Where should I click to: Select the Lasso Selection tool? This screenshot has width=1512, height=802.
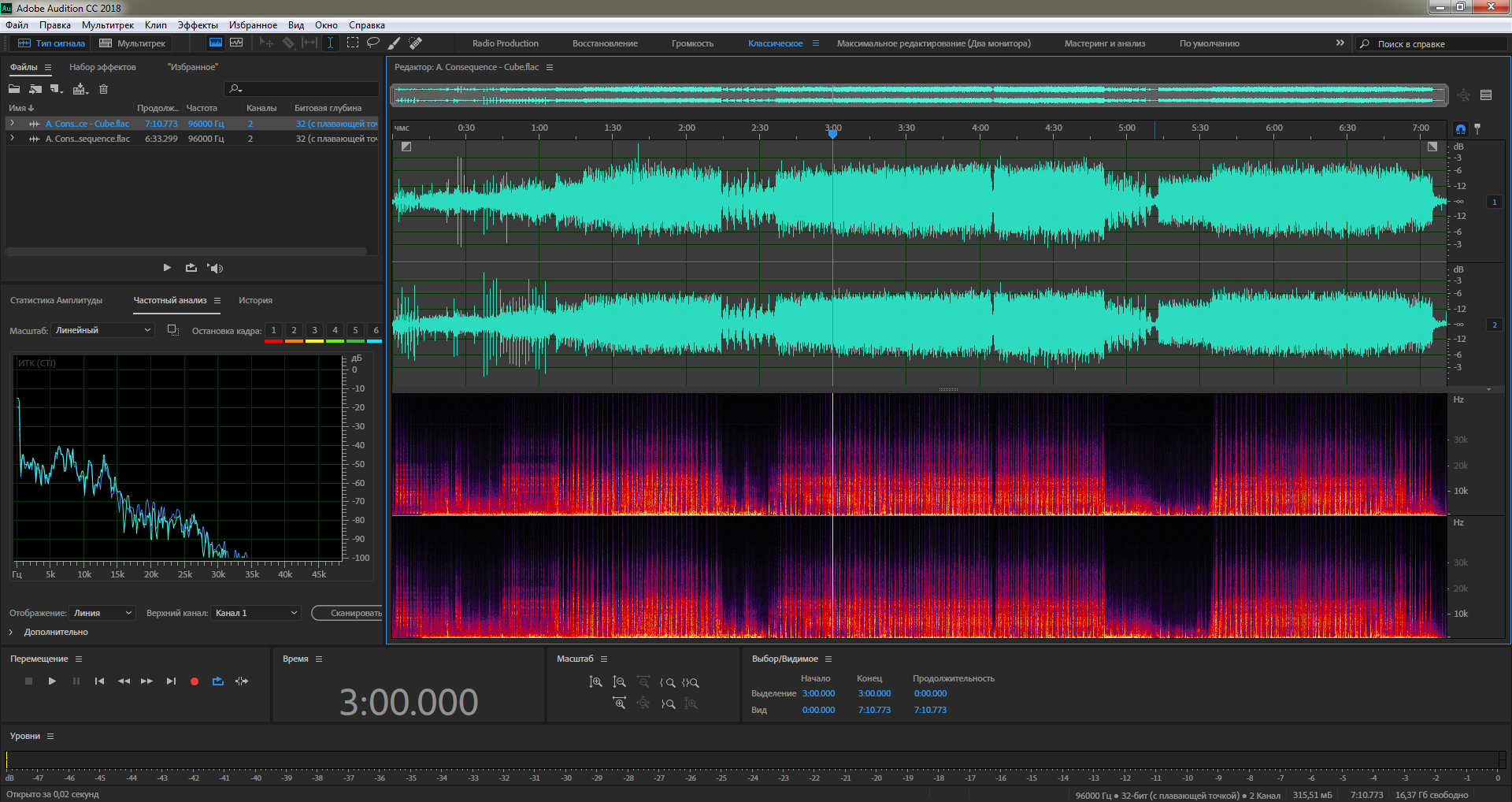tap(373, 43)
